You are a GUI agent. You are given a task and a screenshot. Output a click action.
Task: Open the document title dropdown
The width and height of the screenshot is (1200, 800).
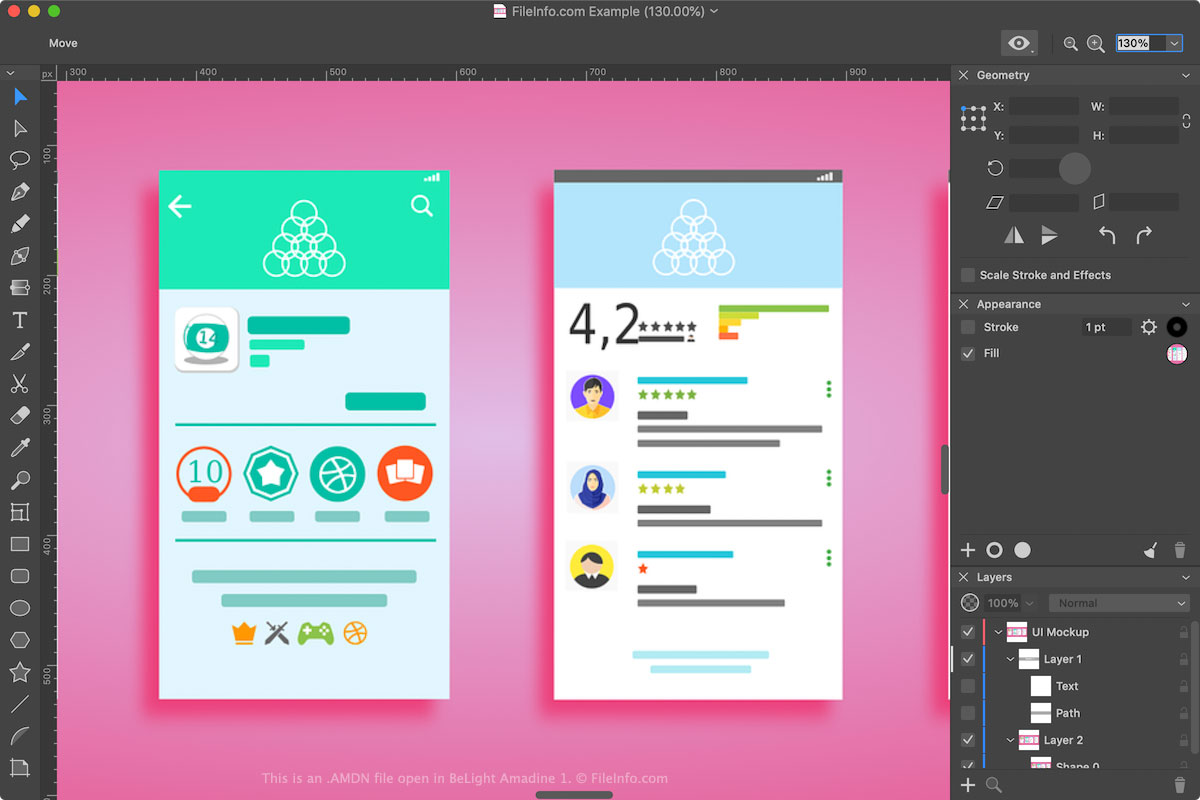click(x=714, y=12)
